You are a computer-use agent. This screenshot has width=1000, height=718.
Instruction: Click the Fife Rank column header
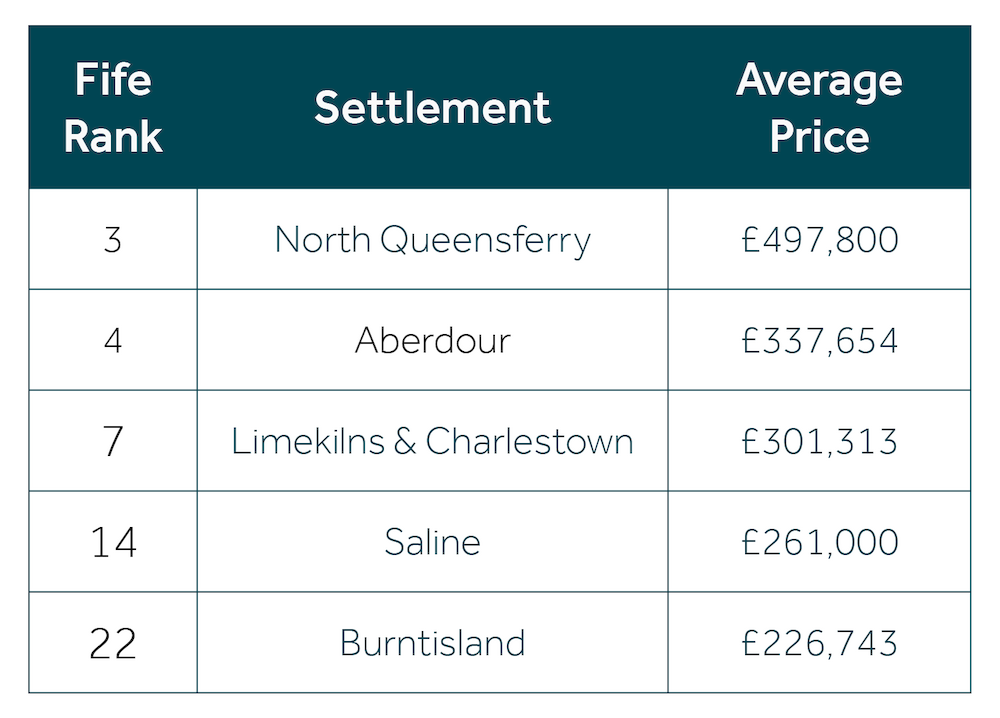click(113, 107)
